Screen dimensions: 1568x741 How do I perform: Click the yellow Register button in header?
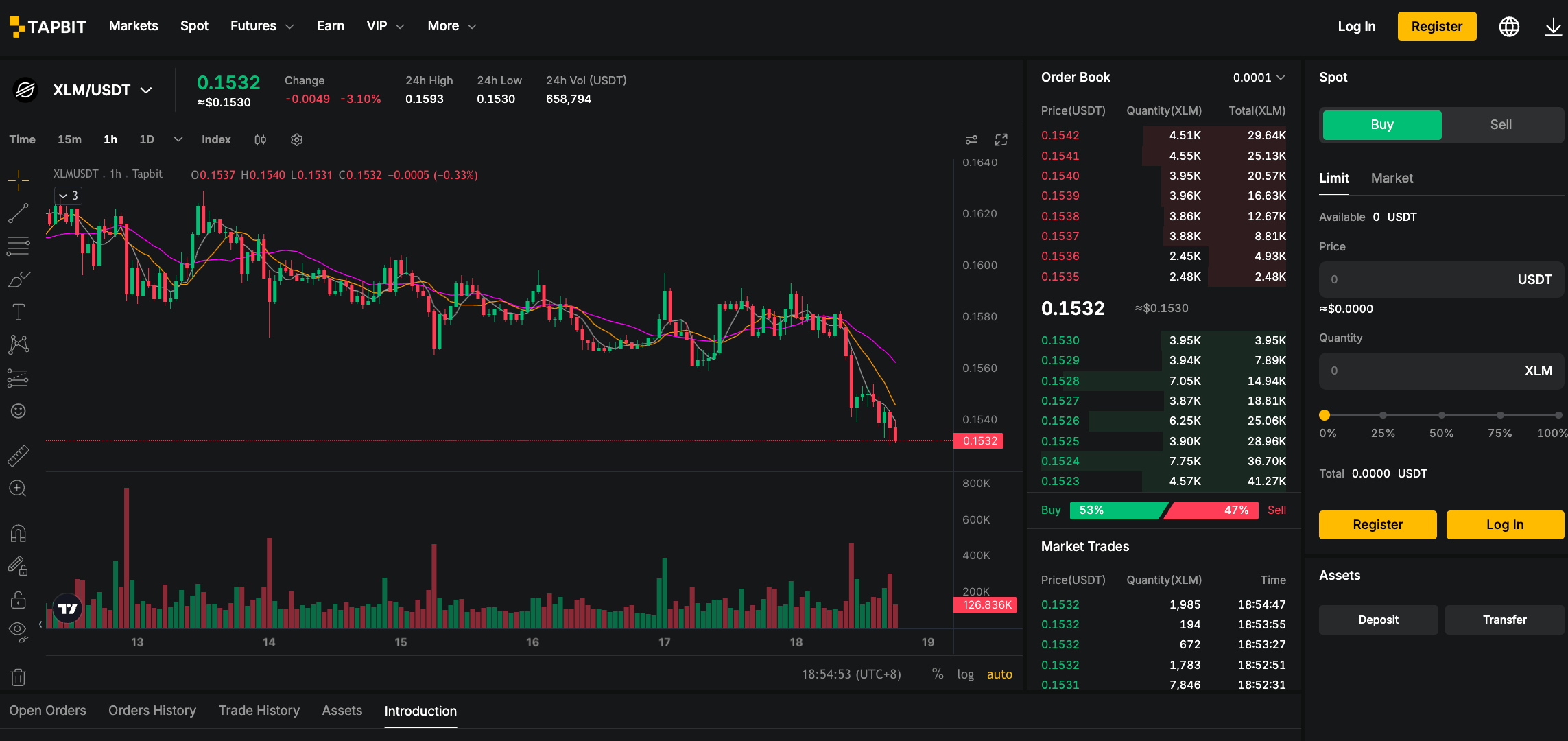(1437, 27)
